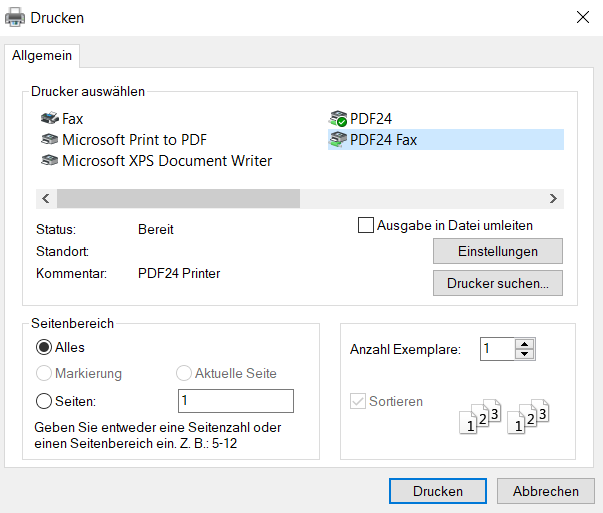This screenshot has width=603, height=513.
Task: Click the Drucken button to print
Action: tap(438, 491)
